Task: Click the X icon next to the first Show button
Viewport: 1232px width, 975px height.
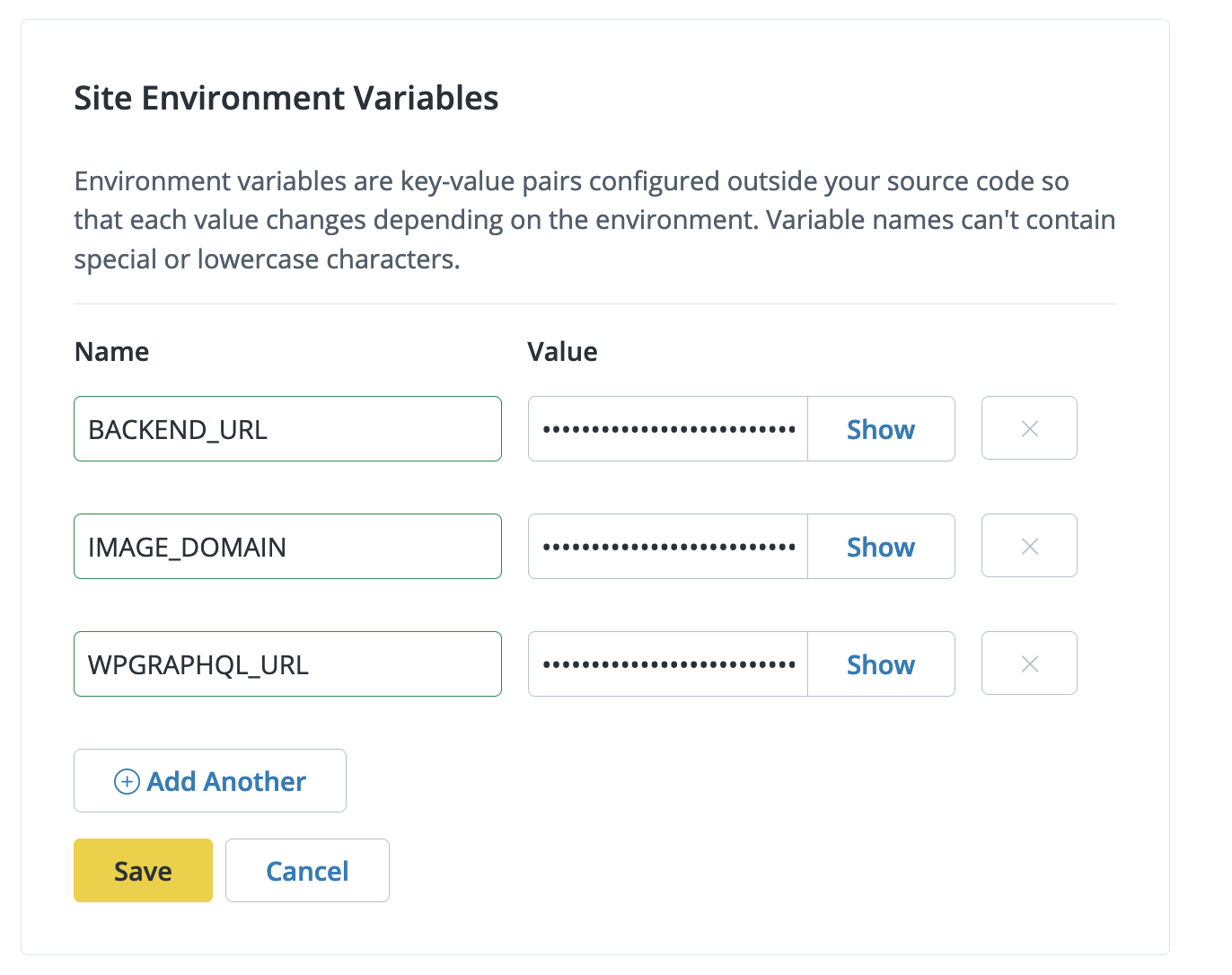Action: point(1029,428)
